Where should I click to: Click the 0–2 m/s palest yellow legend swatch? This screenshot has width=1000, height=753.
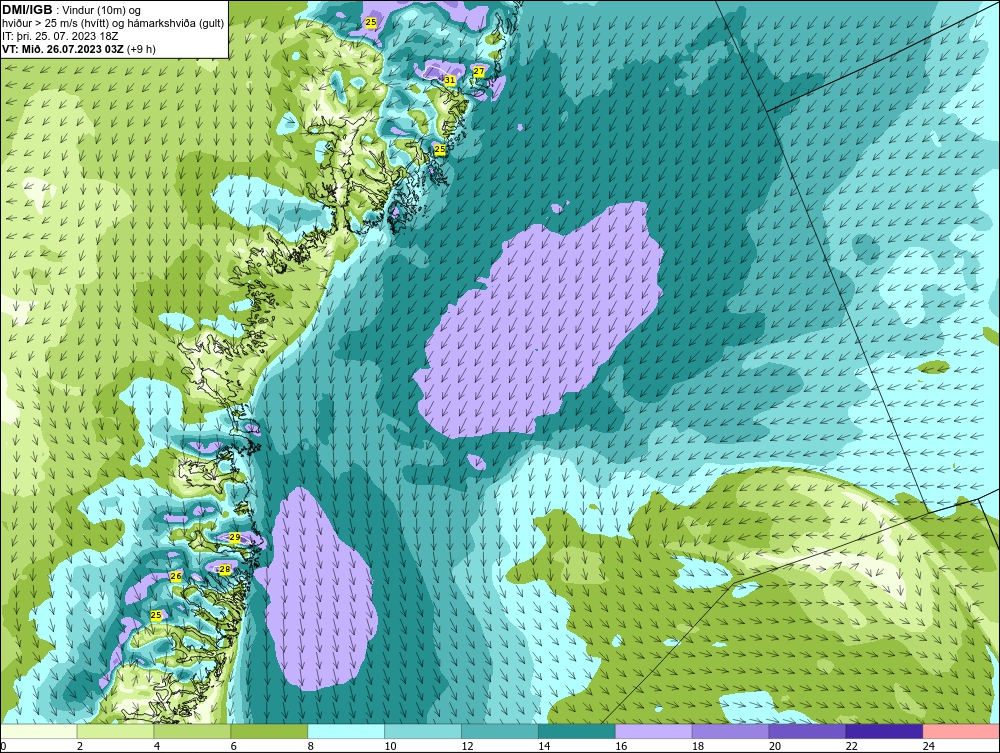(x=39, y=731)
